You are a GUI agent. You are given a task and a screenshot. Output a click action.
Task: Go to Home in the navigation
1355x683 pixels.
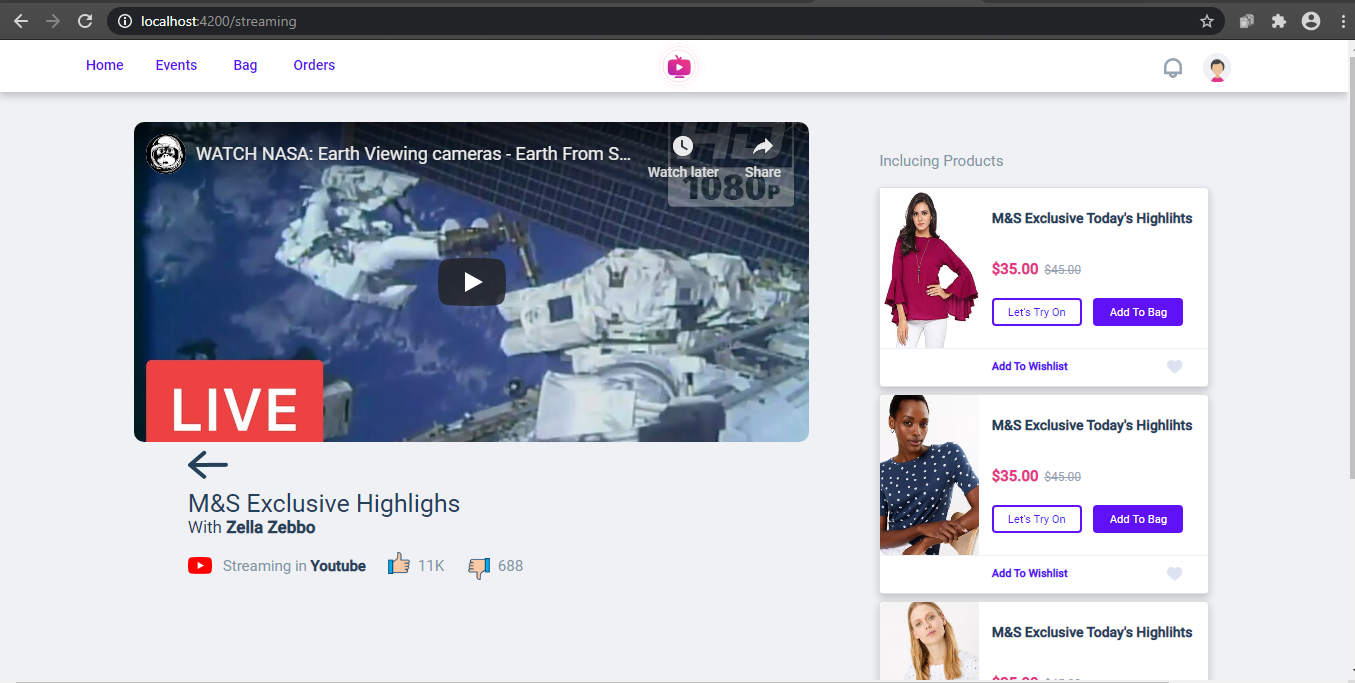[x=105, y=65]
